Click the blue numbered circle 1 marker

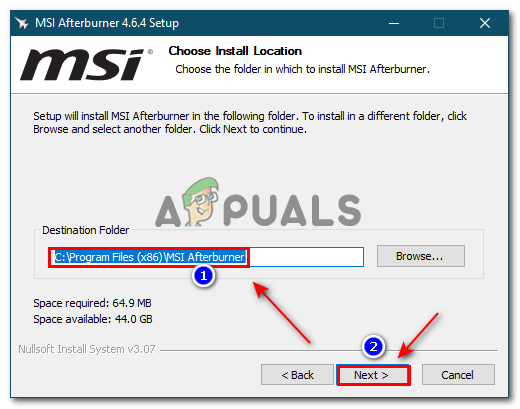pos(203,276)
